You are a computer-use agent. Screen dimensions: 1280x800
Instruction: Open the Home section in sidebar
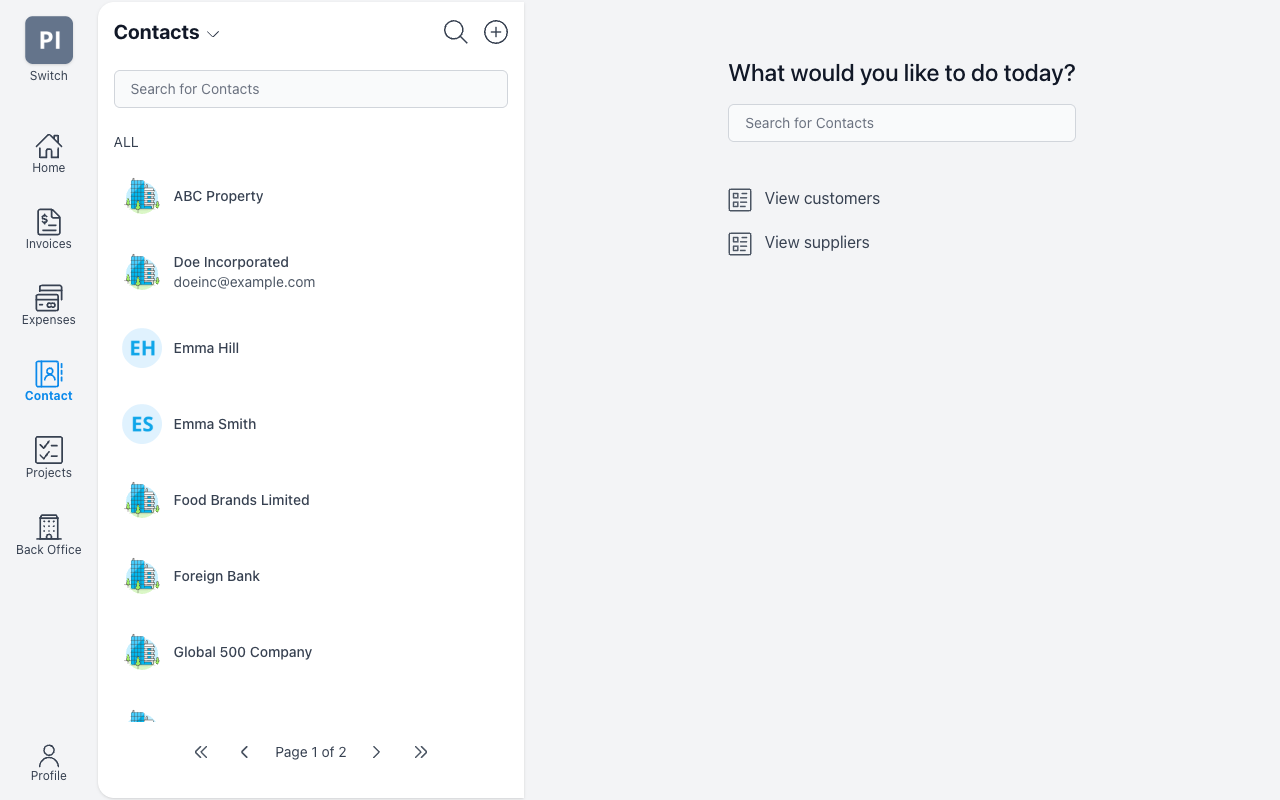point(48,154)
